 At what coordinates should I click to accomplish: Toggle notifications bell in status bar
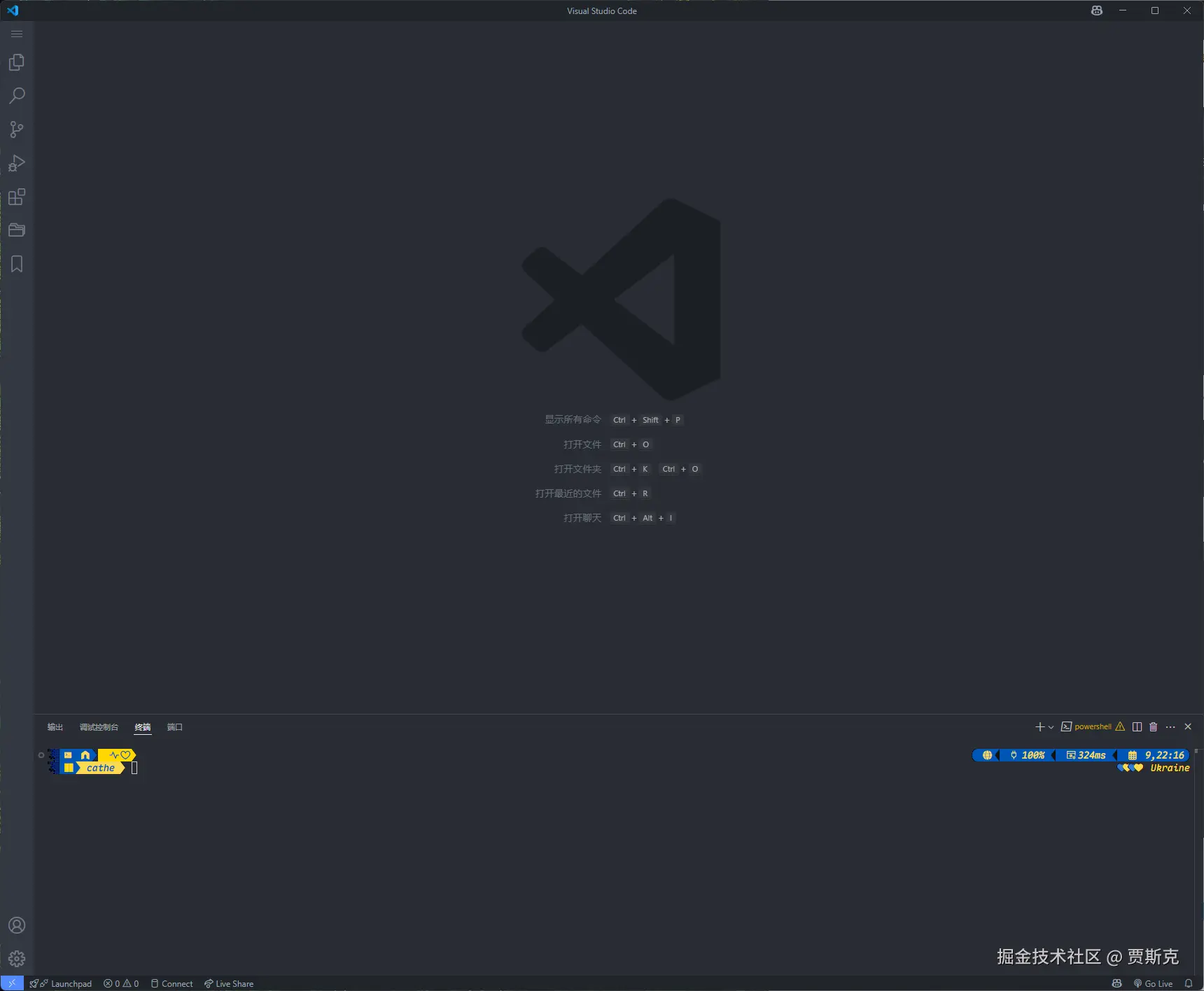[x=1189, y=983]
